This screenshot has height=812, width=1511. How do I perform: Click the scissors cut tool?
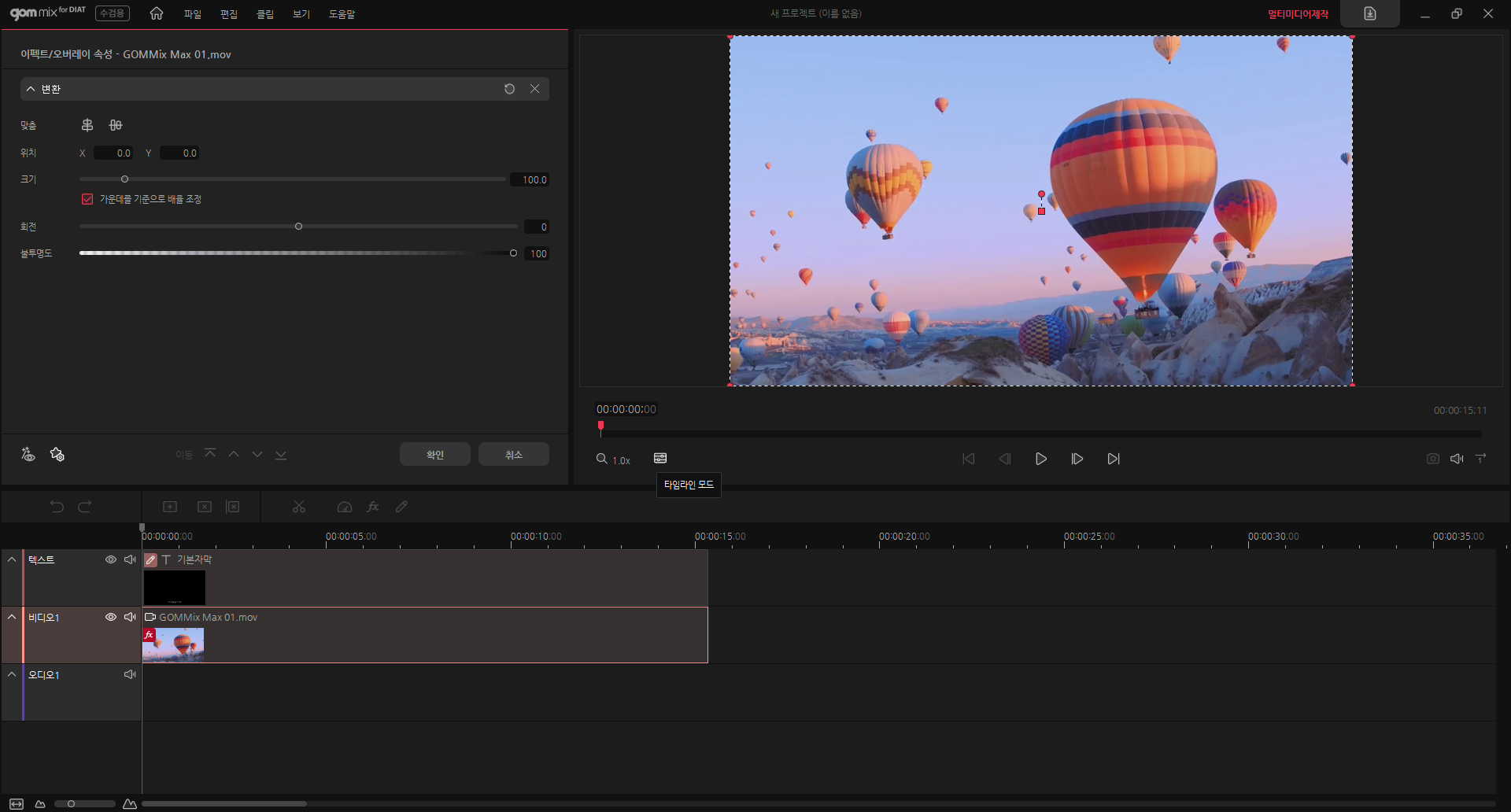[x=299, y=507]
